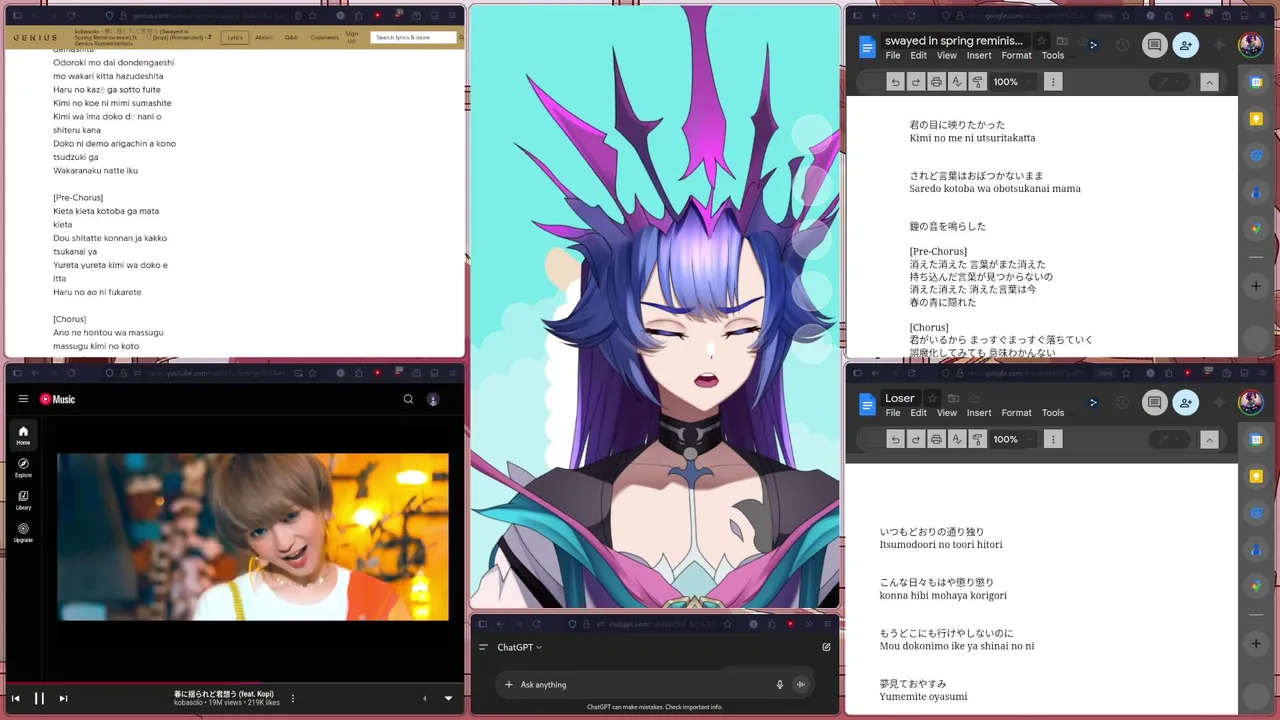Viewport: 1280px width, 720px height.
Task: Click the Loser document title
Action: 899,398
